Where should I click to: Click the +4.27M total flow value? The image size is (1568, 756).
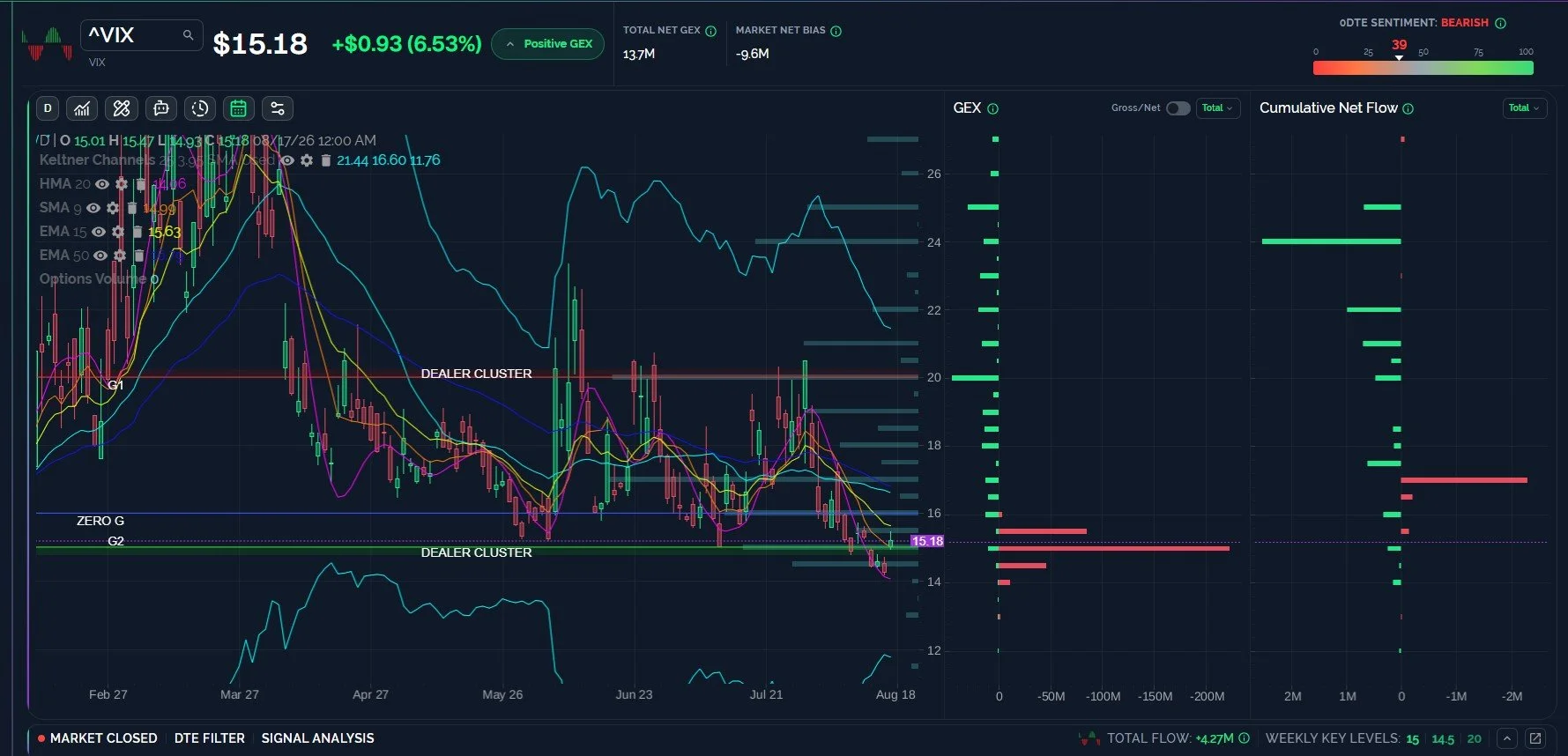(1214, 739)
